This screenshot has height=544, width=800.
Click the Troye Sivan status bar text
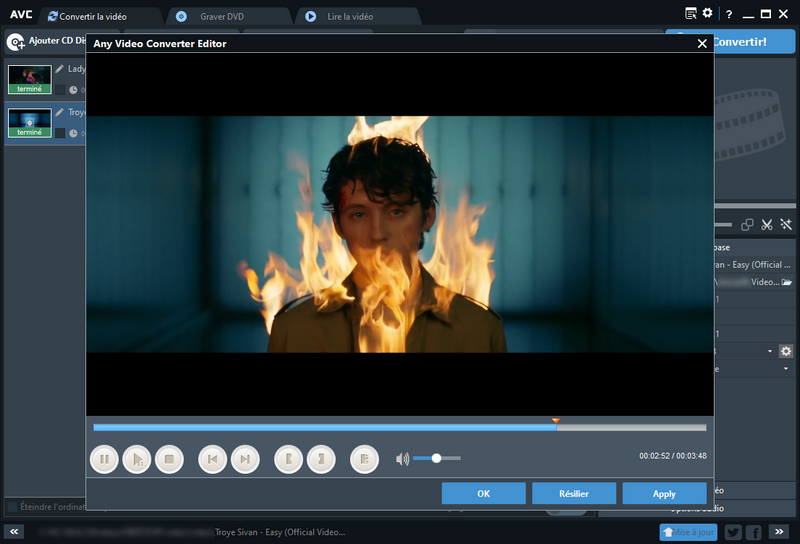280,532
